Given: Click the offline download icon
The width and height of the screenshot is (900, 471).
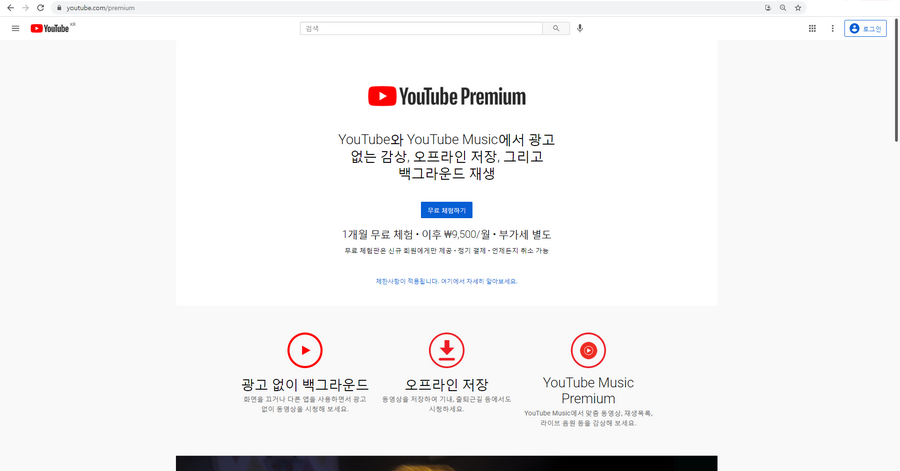Looking at the screenshot, I should [447, 350].
